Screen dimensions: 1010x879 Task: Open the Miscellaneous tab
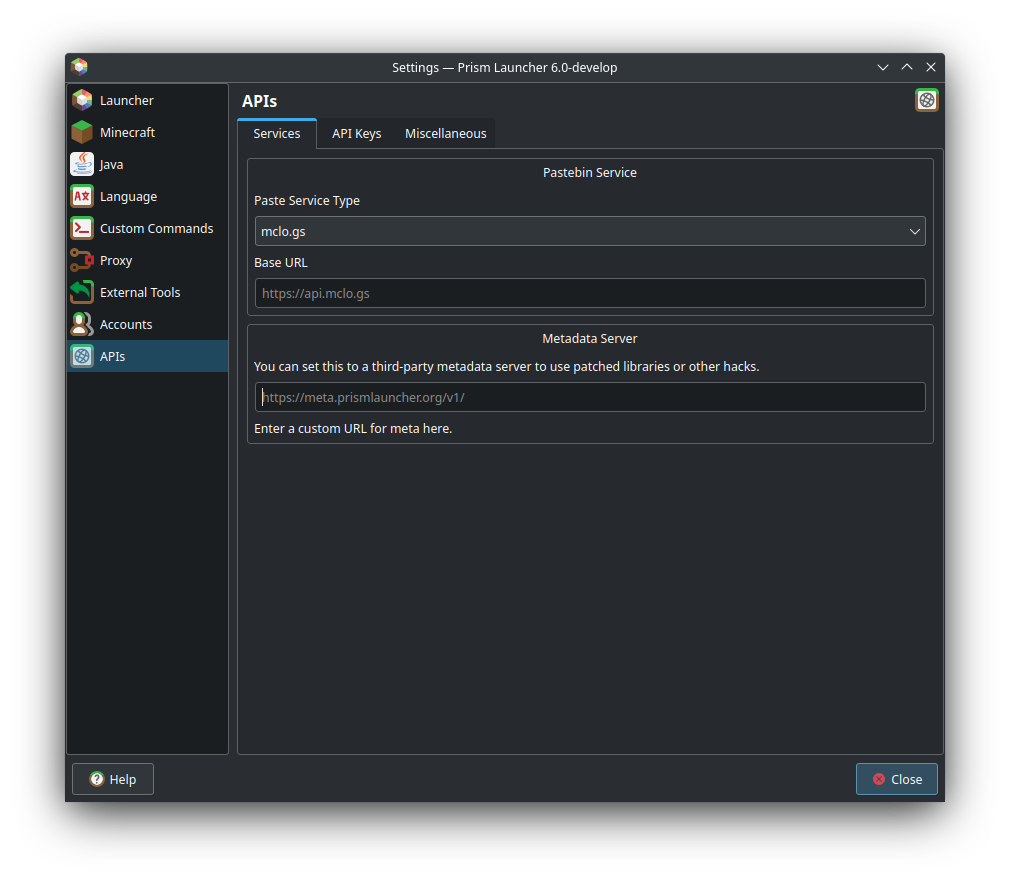point(445,133)
